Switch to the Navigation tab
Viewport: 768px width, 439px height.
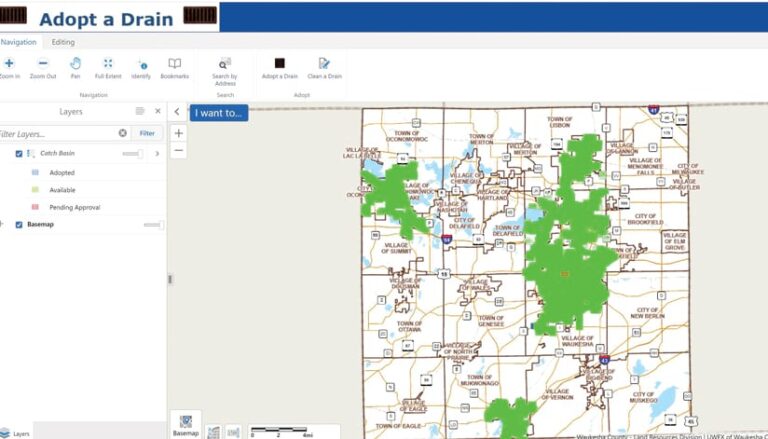pos(19,42)
